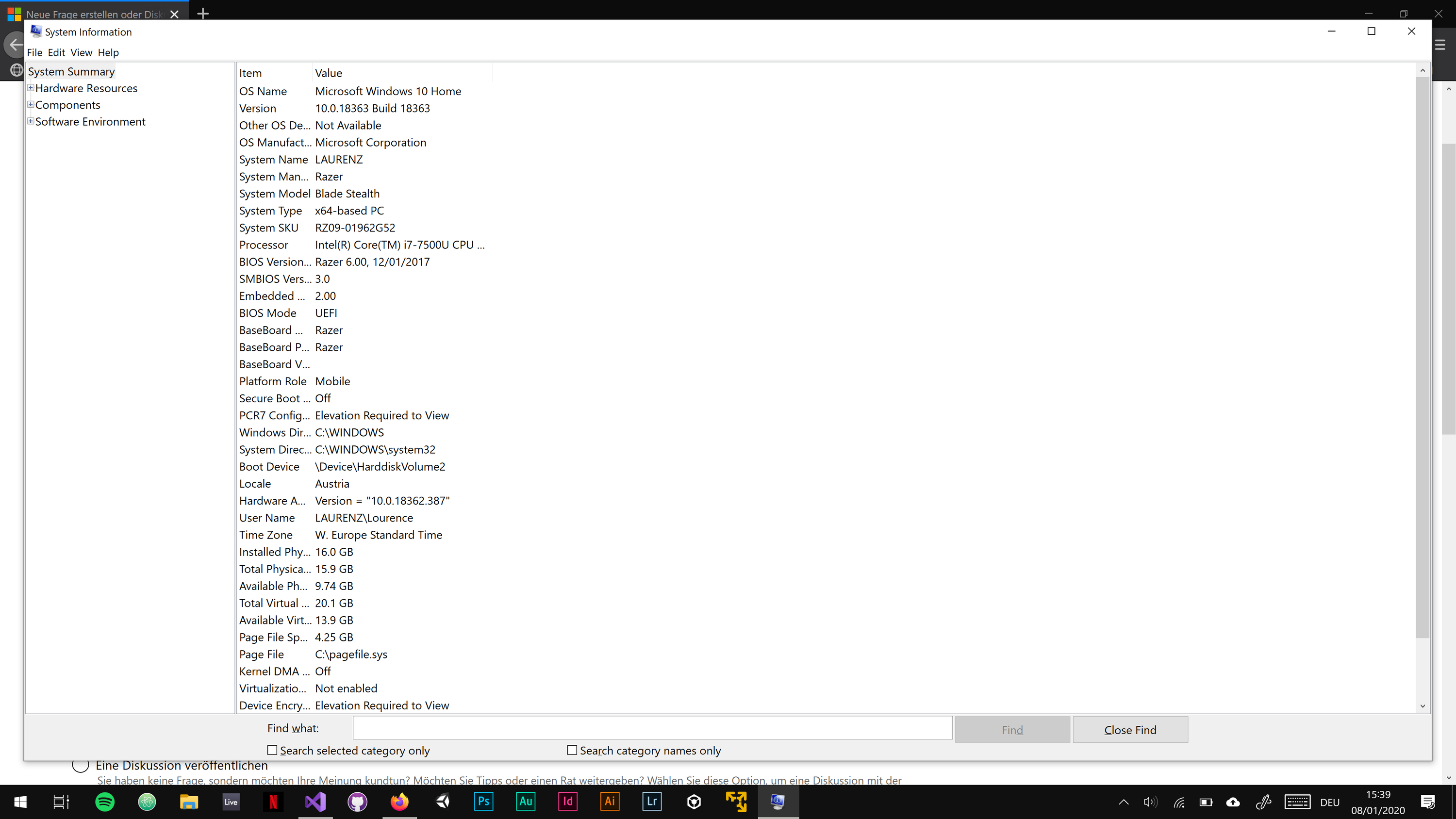Click the browser back arrow button
This screenshot has height=819, width=1456.
coord(16,45)
